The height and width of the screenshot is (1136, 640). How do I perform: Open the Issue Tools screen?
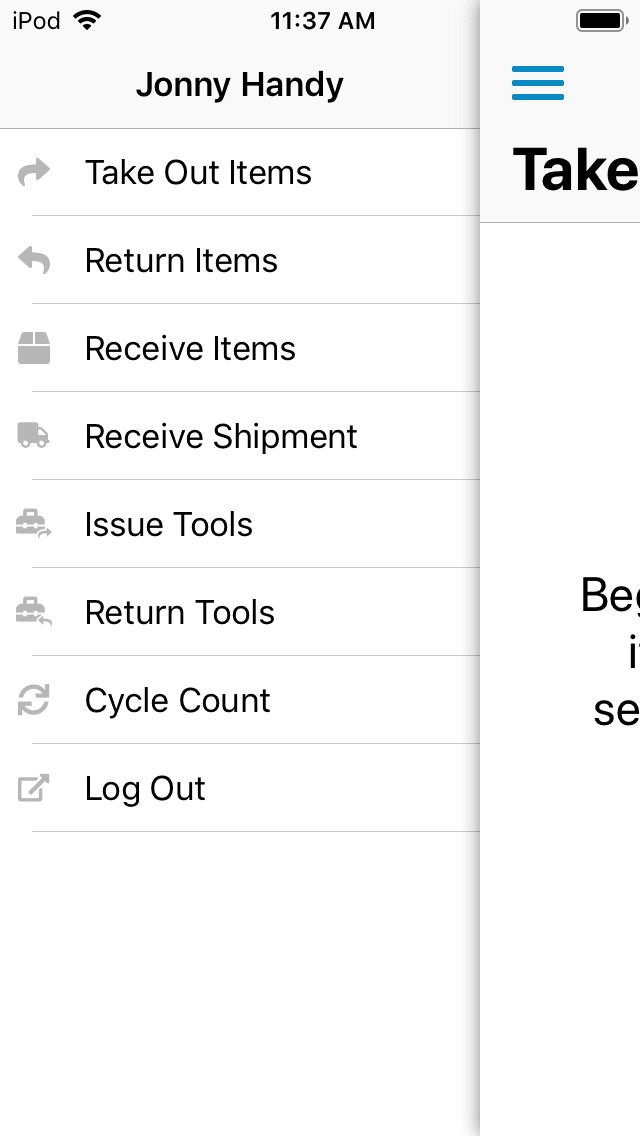pyautogui.click(x=169, y=525)
